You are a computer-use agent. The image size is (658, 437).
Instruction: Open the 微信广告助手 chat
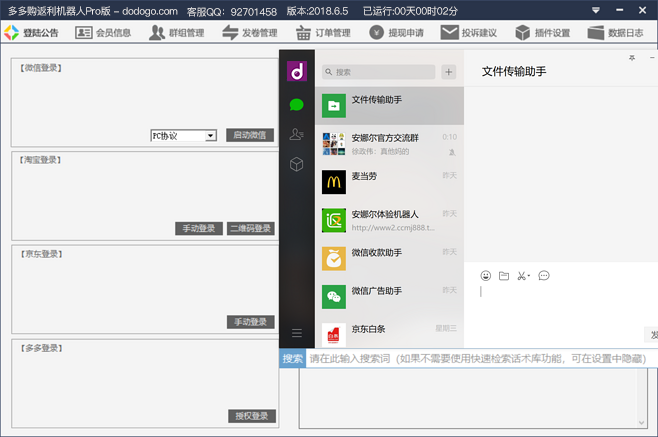pyautogui.click(x=389, y=297)
